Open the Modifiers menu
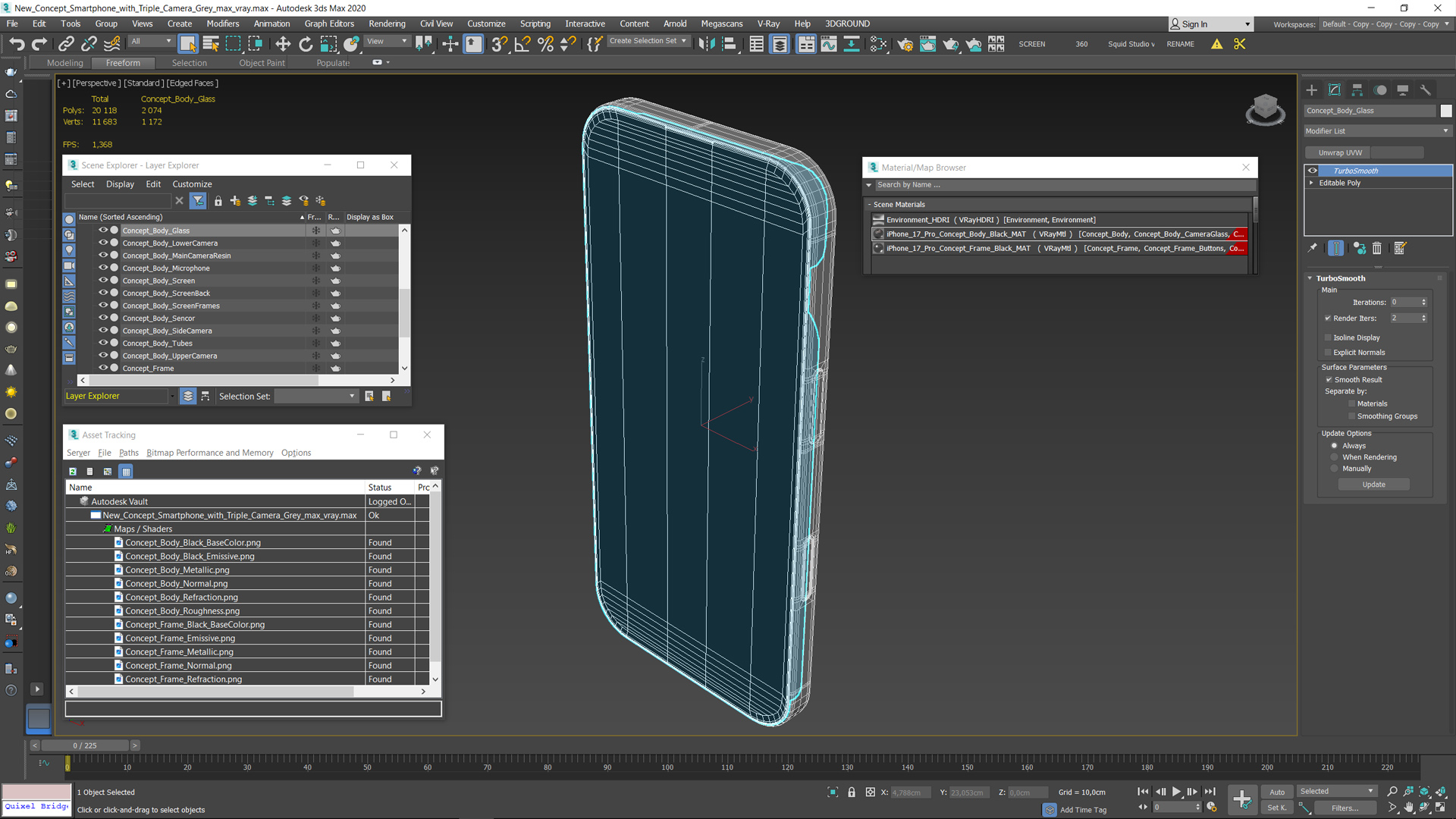 coord(222,24)
